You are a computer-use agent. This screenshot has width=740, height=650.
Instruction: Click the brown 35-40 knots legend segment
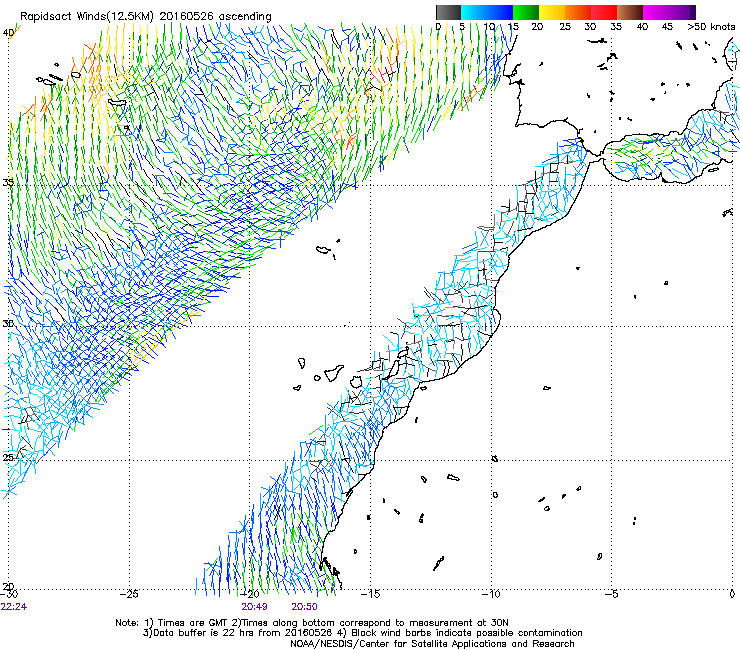pos(630,12)
